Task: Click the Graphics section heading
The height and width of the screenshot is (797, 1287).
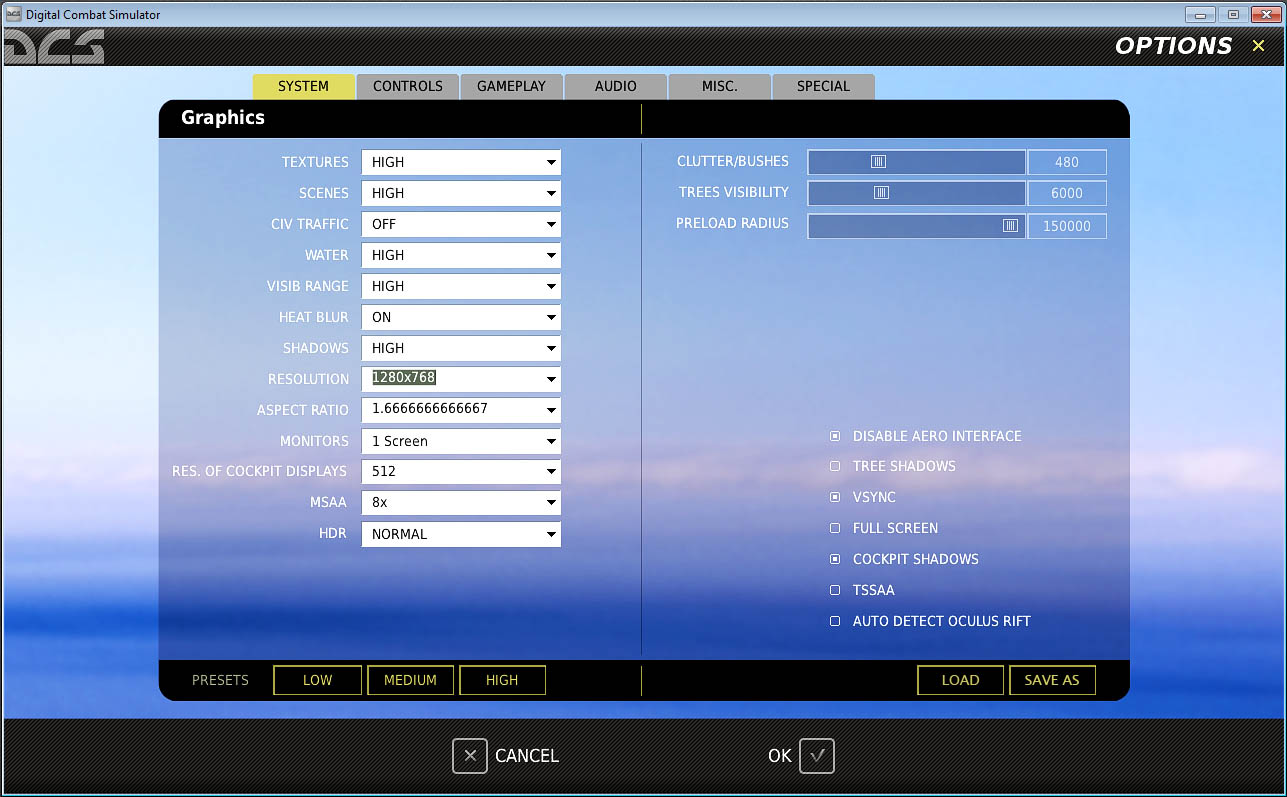Action: tap(223, 117)
